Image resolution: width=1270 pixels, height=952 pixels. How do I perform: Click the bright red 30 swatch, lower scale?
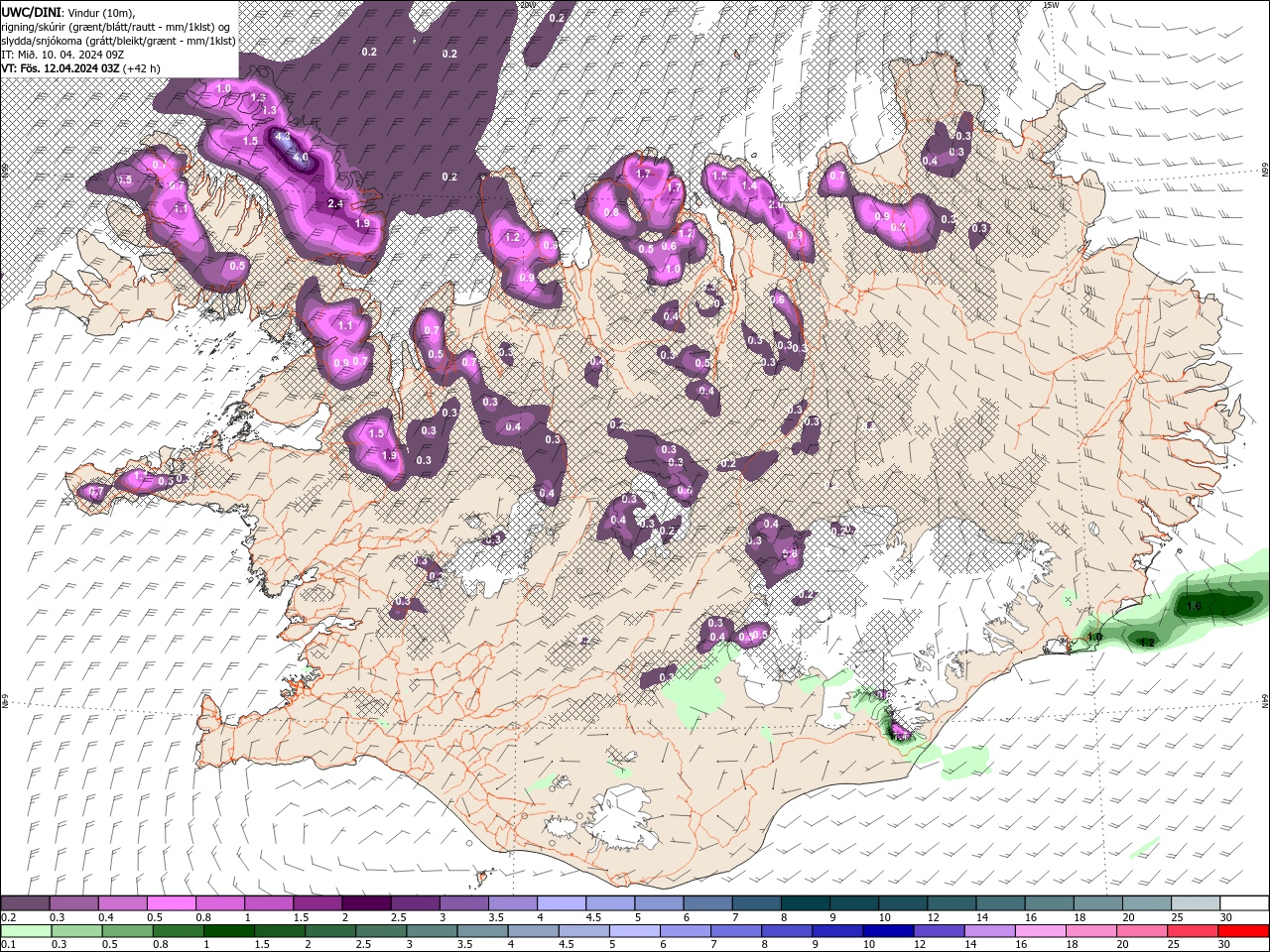(1244, 931)
